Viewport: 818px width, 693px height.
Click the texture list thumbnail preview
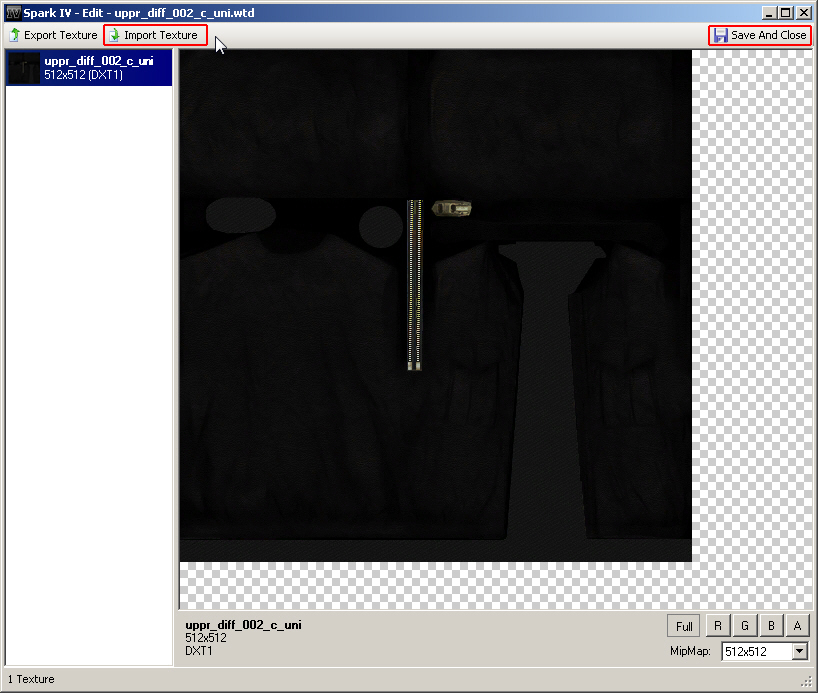23,68
